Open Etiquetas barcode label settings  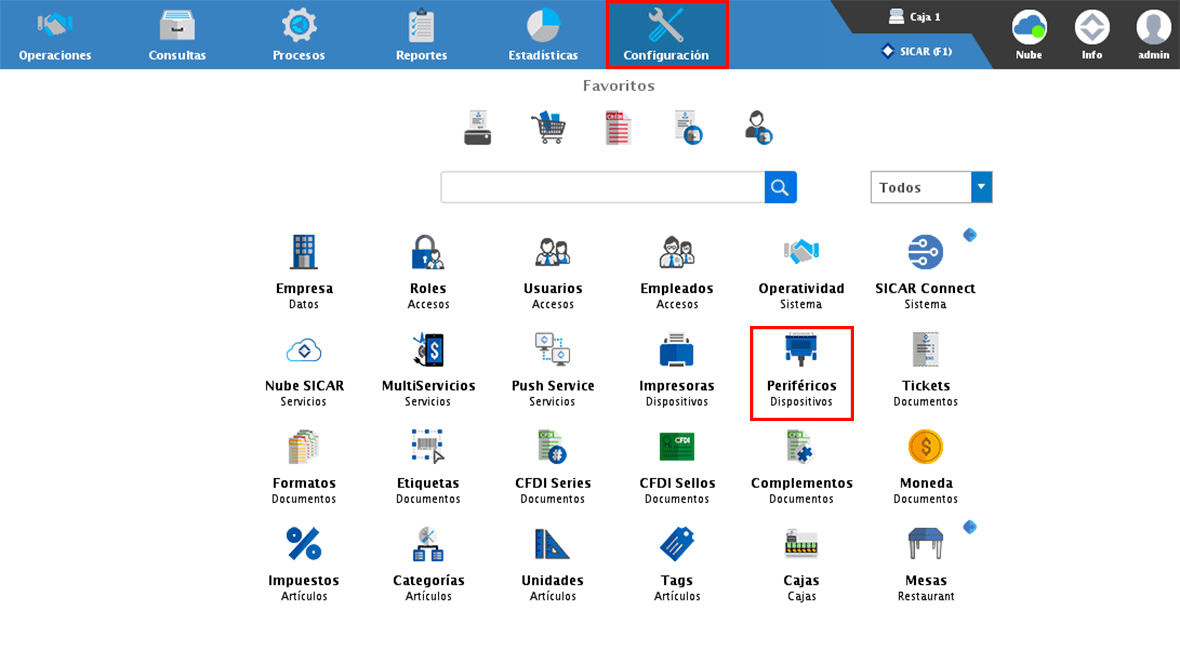coord(428,448)
